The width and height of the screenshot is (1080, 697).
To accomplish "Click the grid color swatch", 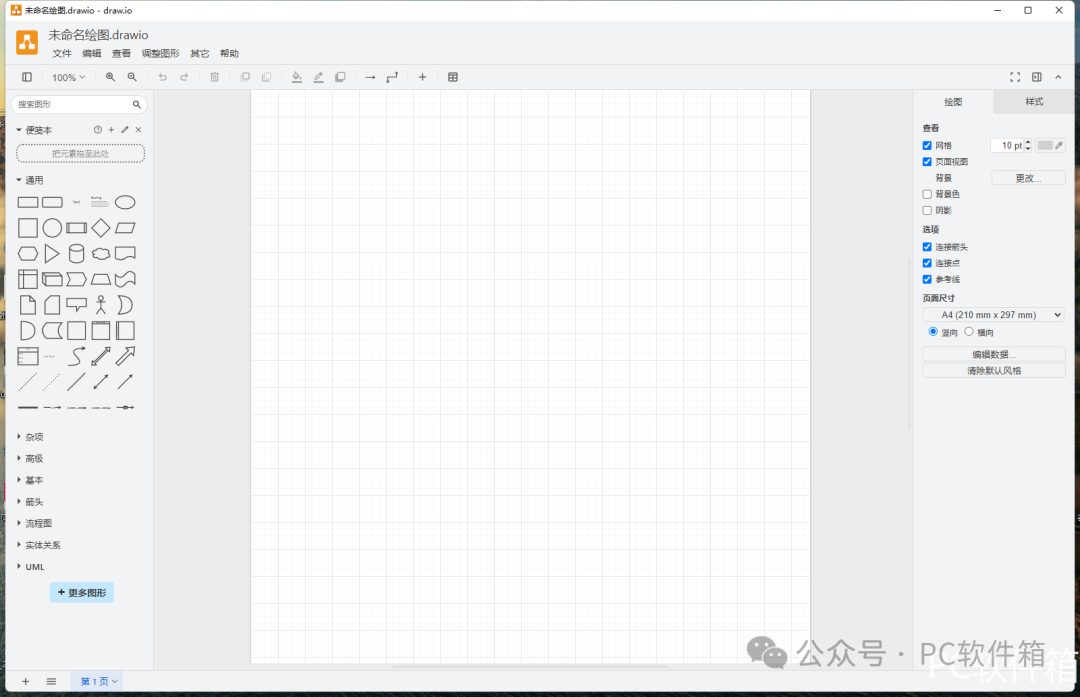I will tap(1045, 146).
